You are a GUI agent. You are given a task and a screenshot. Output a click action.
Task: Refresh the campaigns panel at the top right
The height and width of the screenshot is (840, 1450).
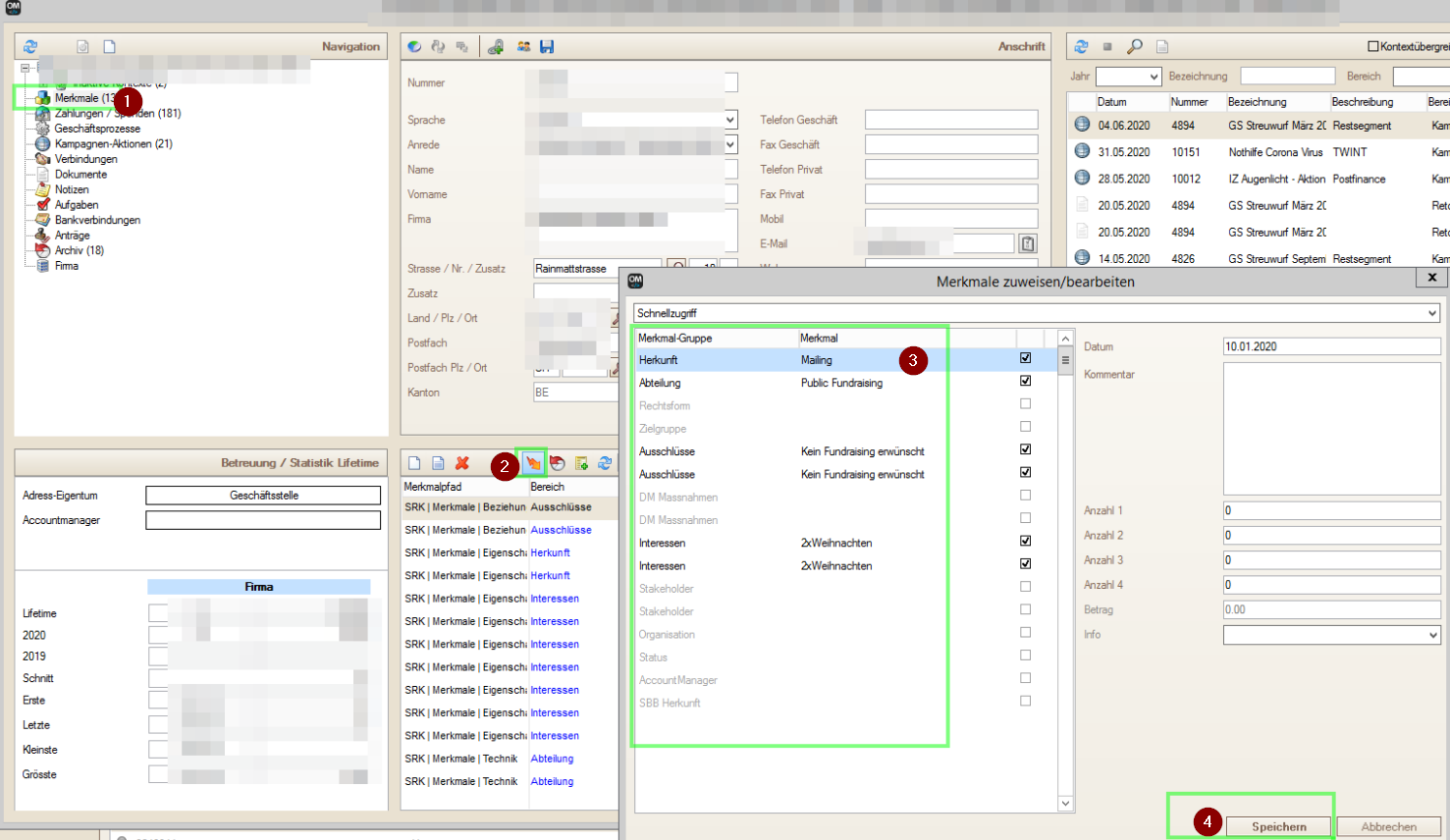[x=1081, y=46]
